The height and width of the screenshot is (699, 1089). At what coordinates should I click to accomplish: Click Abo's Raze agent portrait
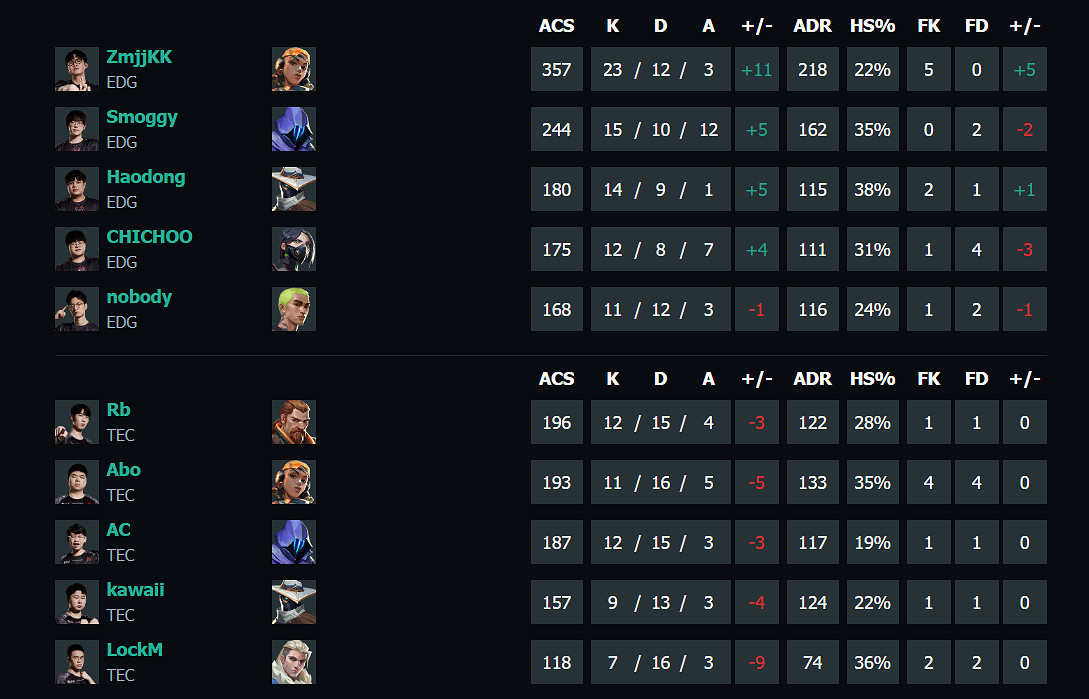tap(293, 482)
